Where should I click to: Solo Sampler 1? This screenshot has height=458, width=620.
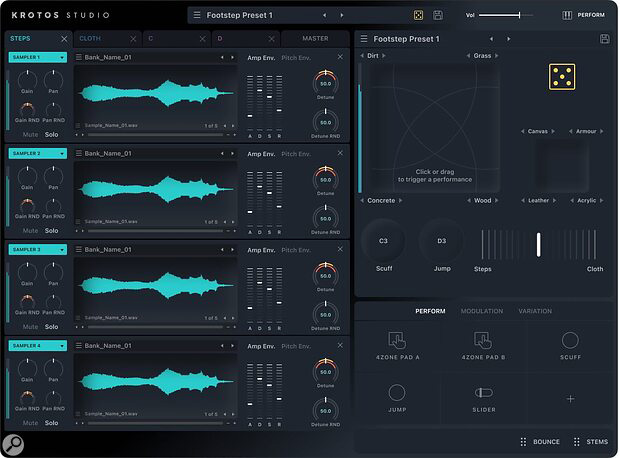pos(51,134)
